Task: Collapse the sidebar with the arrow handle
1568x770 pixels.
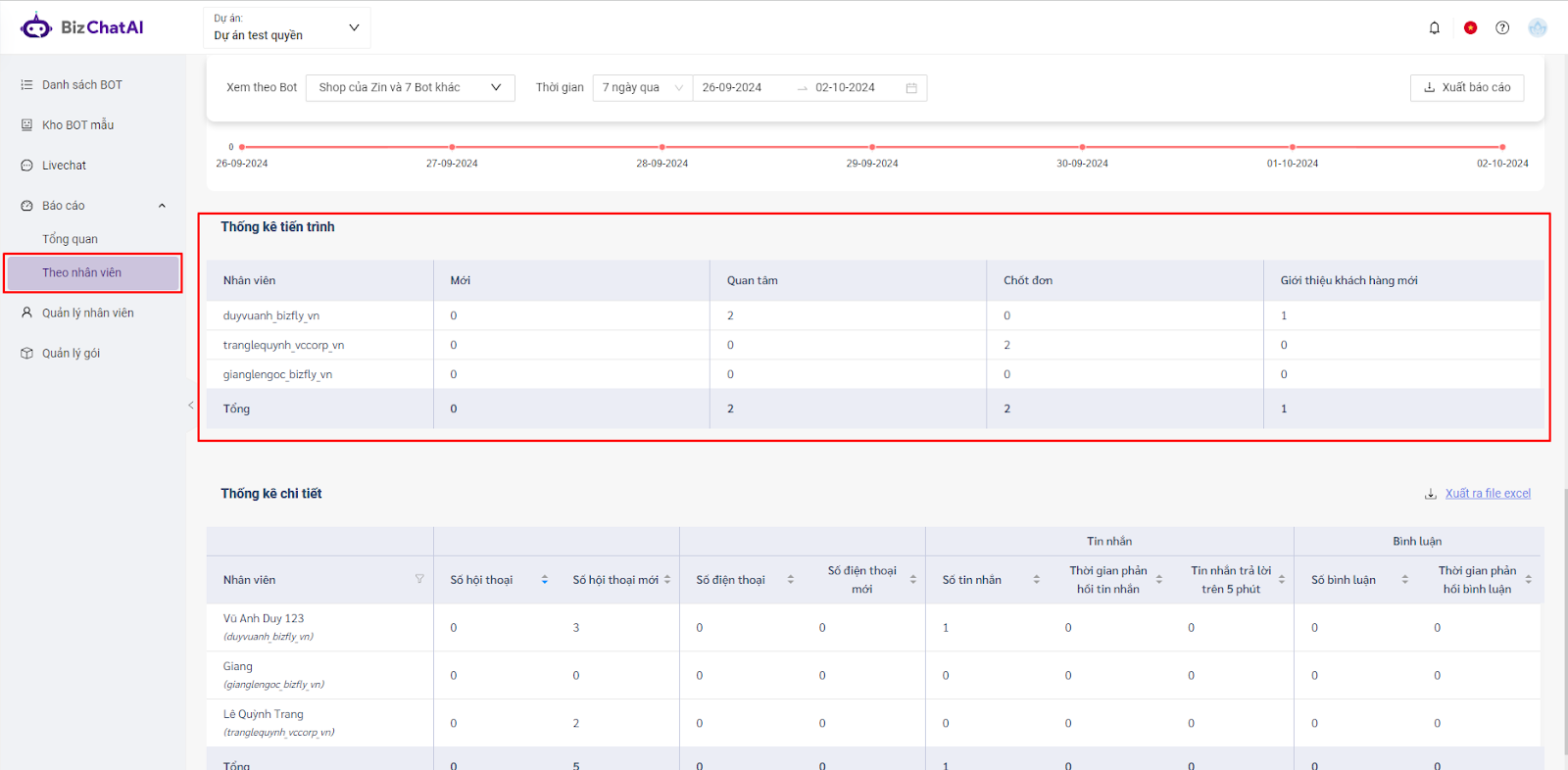Action: 190,405
